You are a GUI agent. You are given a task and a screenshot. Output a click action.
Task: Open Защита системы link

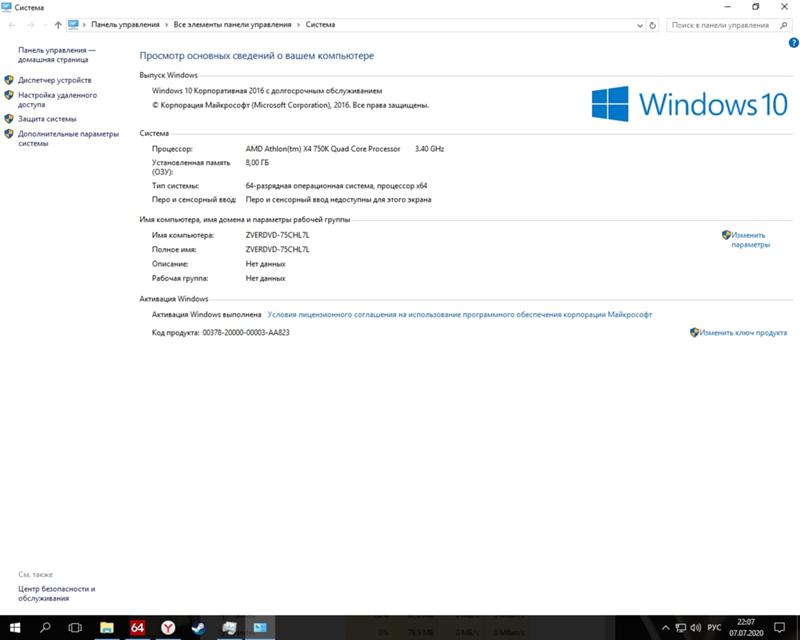point(47,119)
